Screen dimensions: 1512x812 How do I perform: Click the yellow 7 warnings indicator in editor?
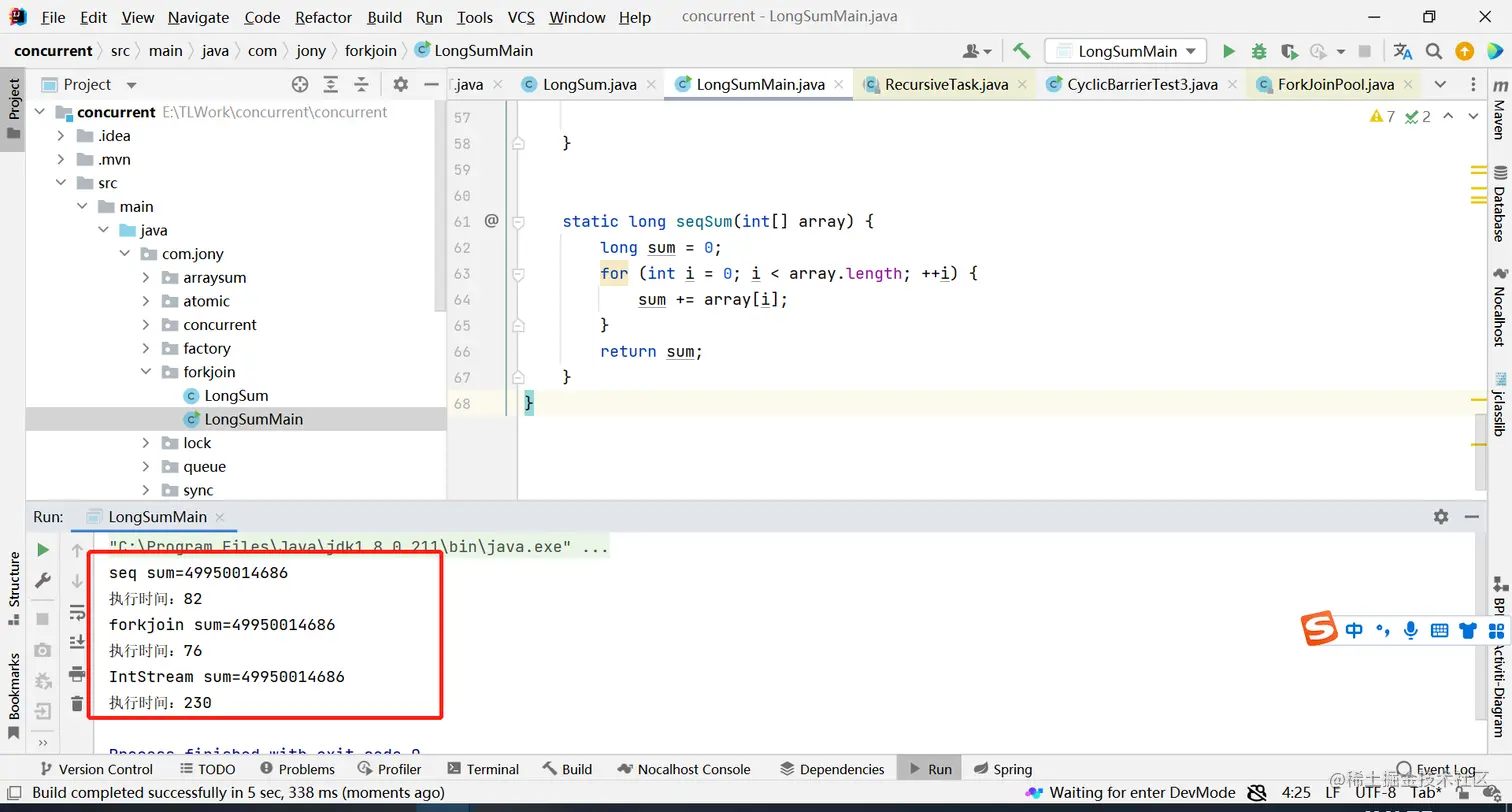[1382, 117]
